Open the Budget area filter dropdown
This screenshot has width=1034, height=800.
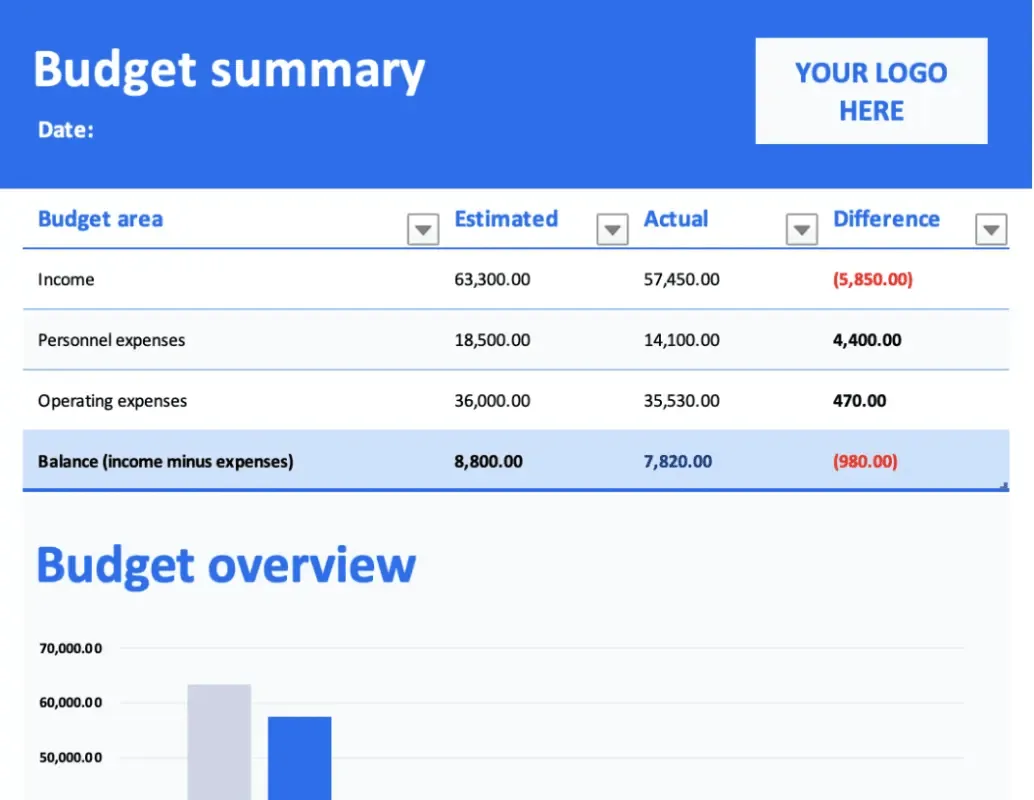click(x=423, y=229)
